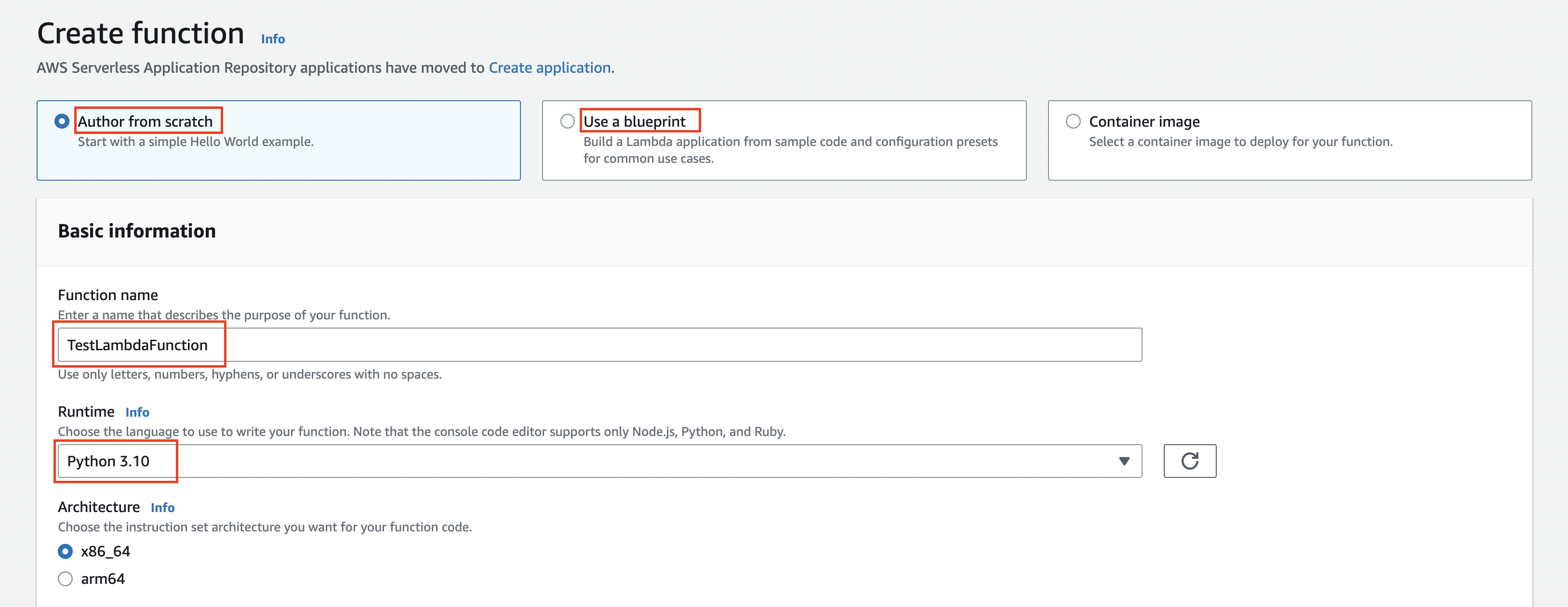Select the Author from scratch radio option
1568x607 pixels.
pos(62,121)
